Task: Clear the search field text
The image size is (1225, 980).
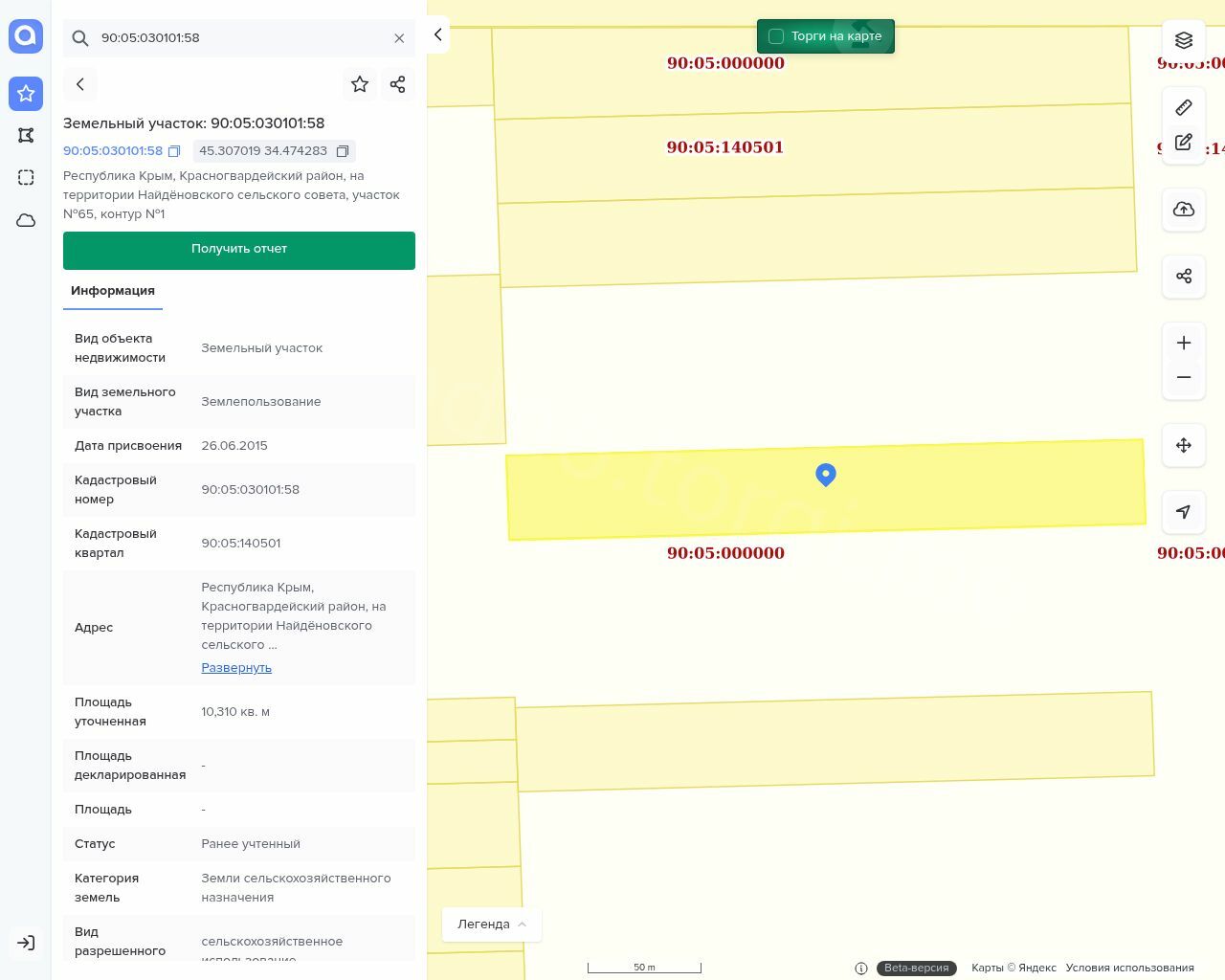Action: point(399,38)
